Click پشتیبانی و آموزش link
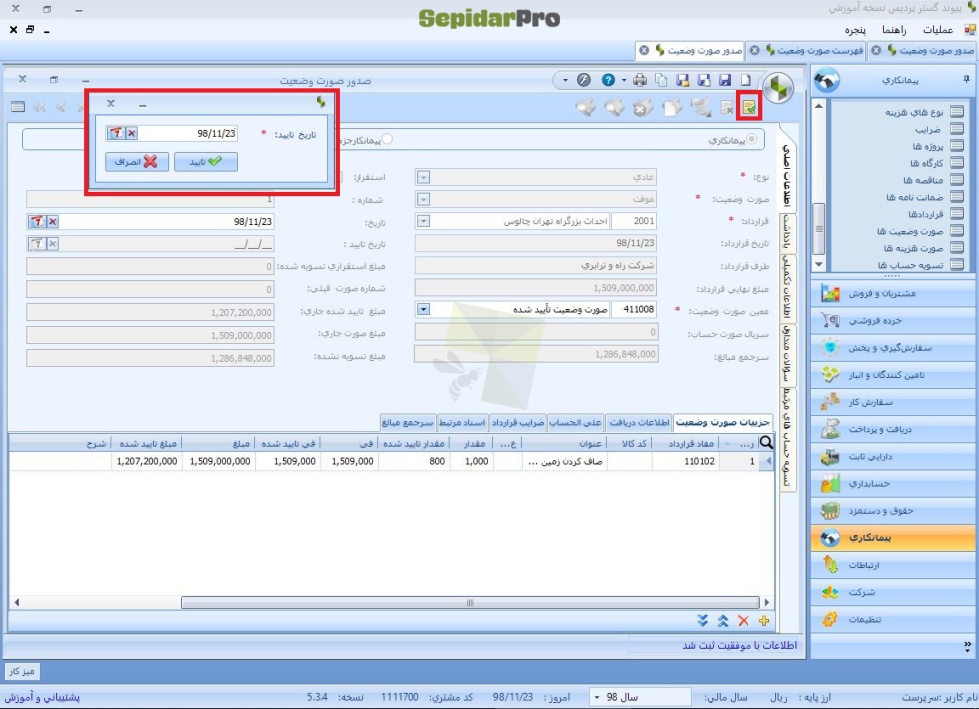The image size is (979, 709). (x=42, y=697)
